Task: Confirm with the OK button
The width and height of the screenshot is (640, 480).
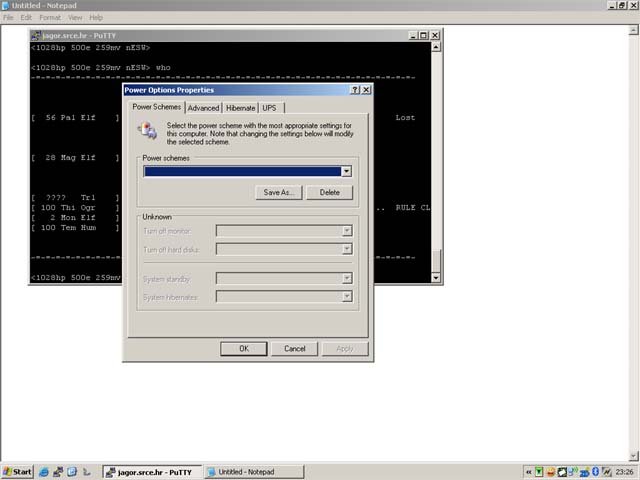Action: coord(244,349)
